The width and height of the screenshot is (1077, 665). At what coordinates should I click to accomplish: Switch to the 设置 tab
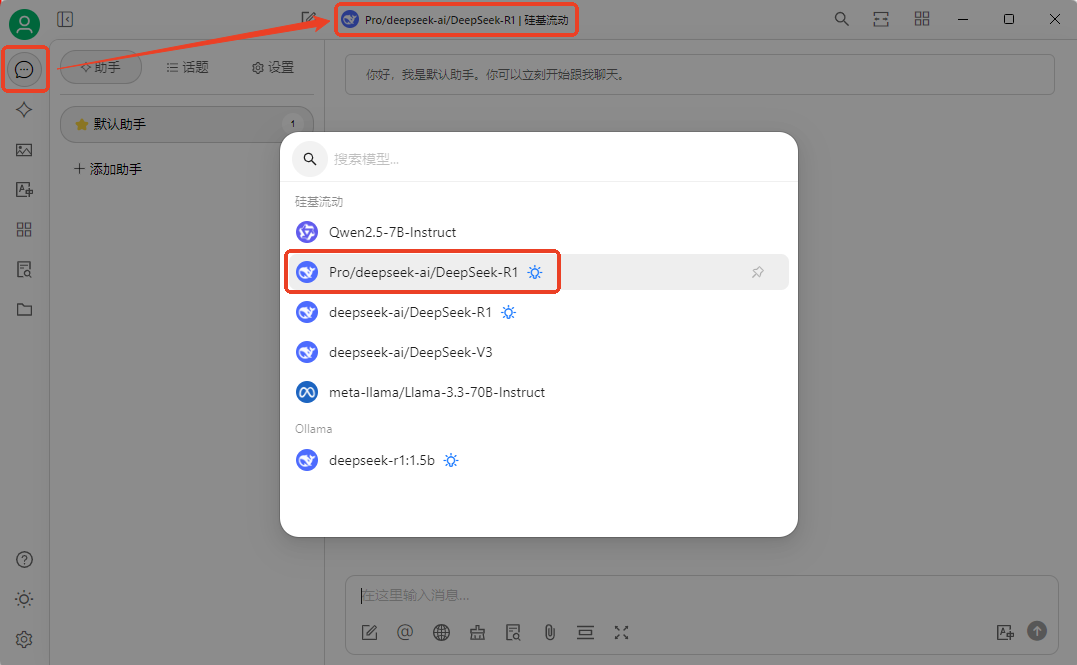(273, 67)
